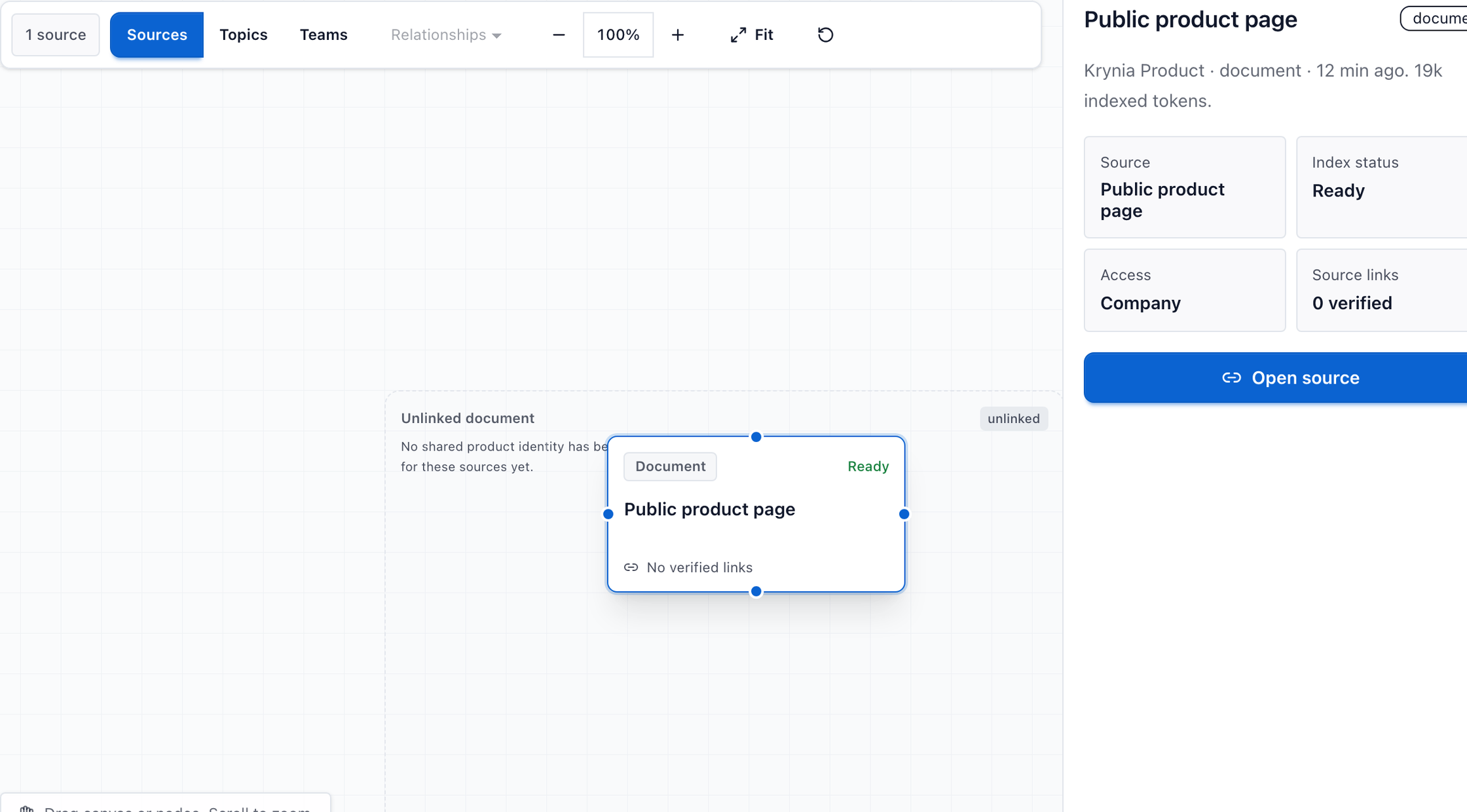Fit the graph to the screen
The image size is (1467, 812).
(x=752, y=35)
